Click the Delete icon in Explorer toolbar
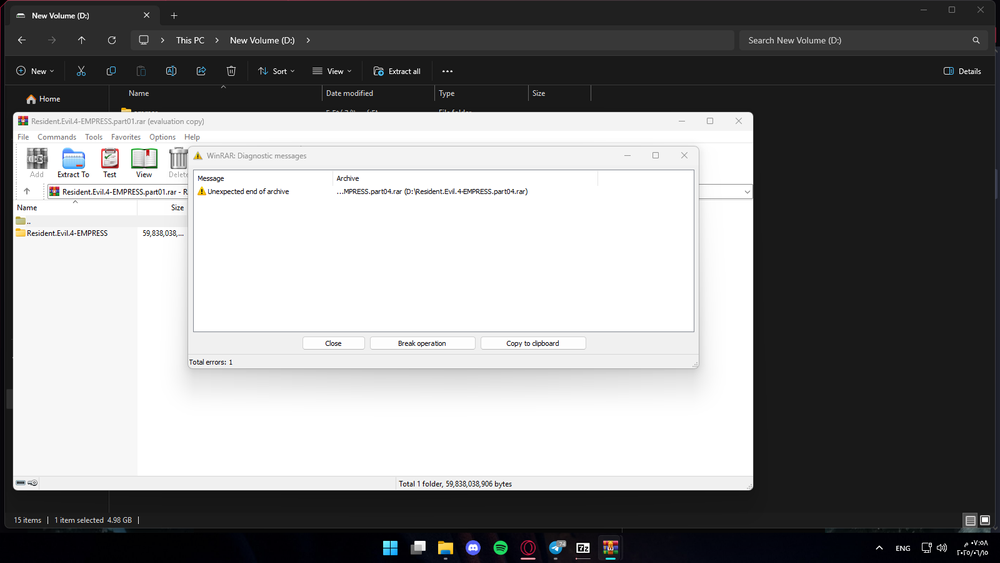 (231, 71)
